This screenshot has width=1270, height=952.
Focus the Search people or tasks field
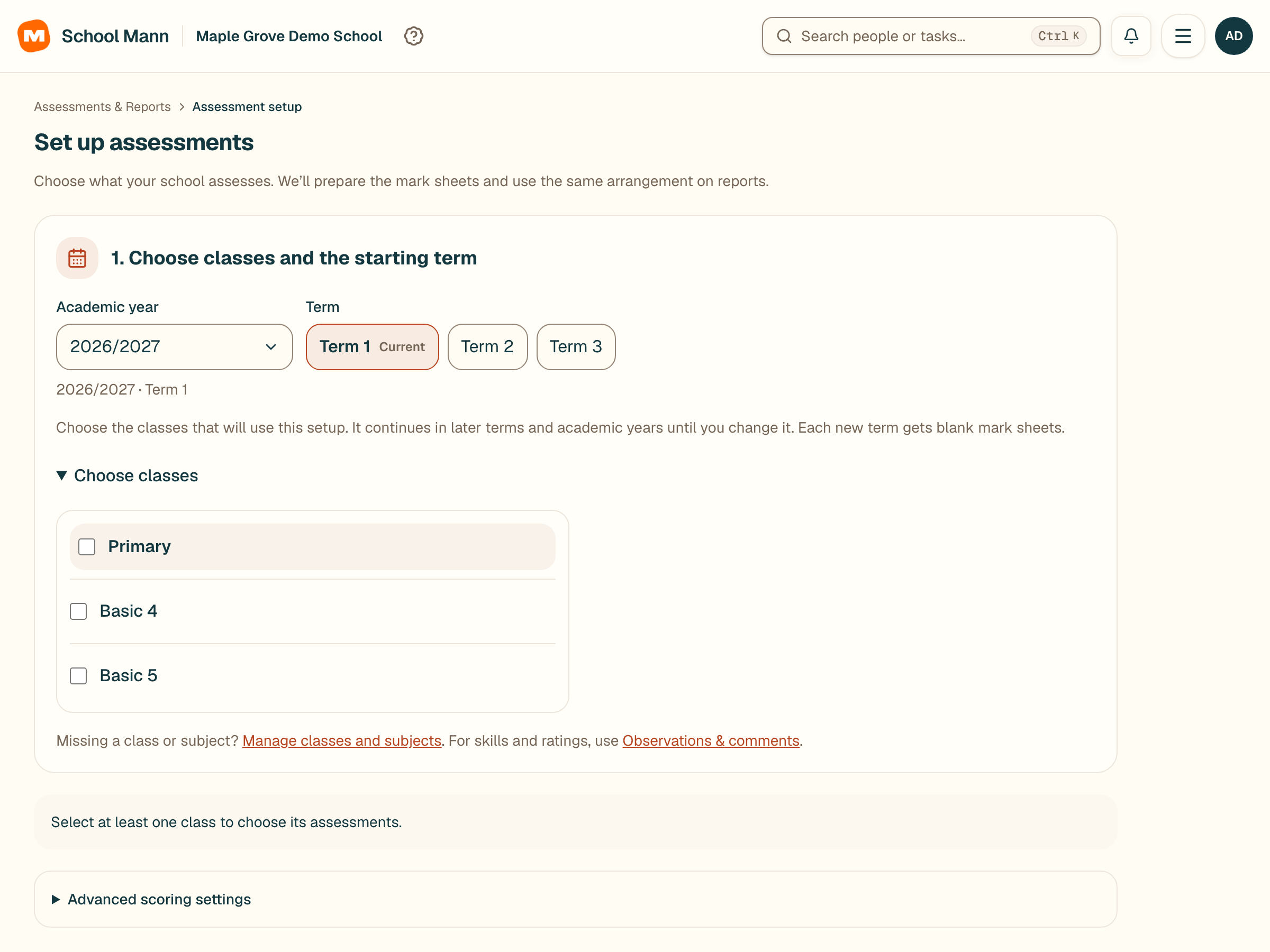931,36
